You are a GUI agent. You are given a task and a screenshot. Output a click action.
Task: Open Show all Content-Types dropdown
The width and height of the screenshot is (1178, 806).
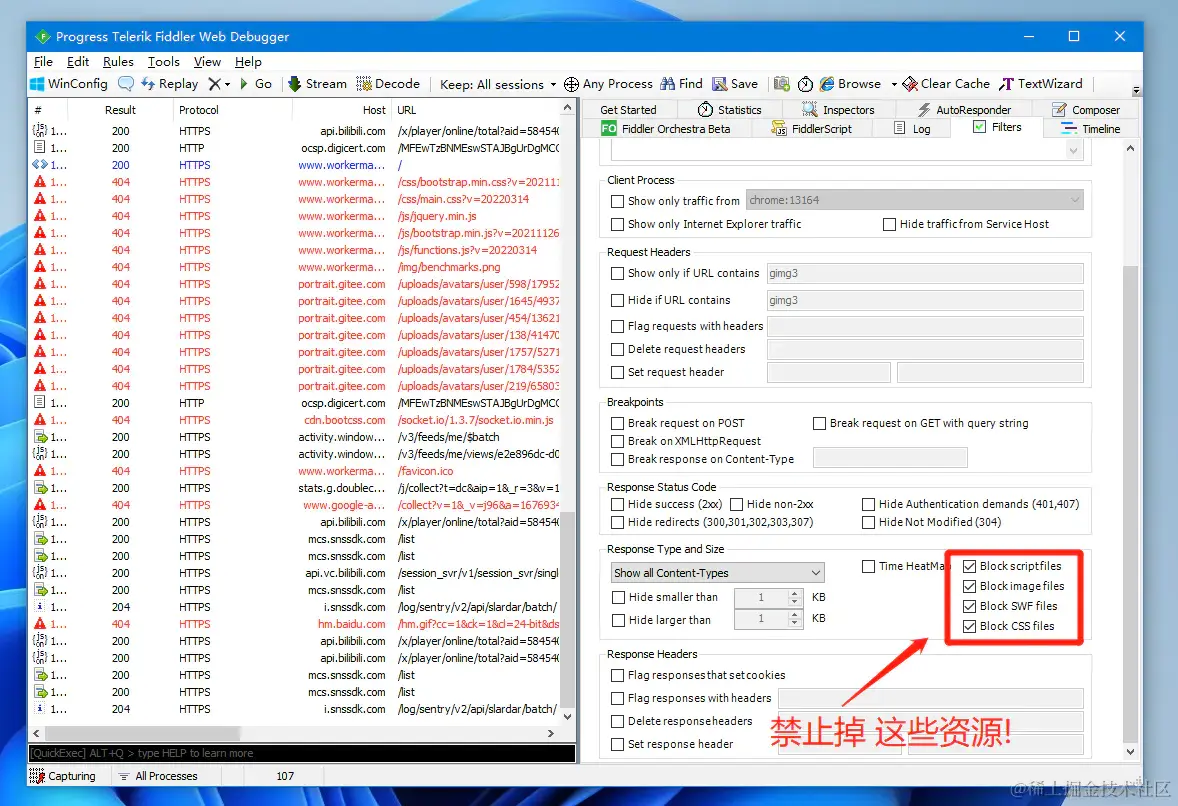click(x=717, y=573)
